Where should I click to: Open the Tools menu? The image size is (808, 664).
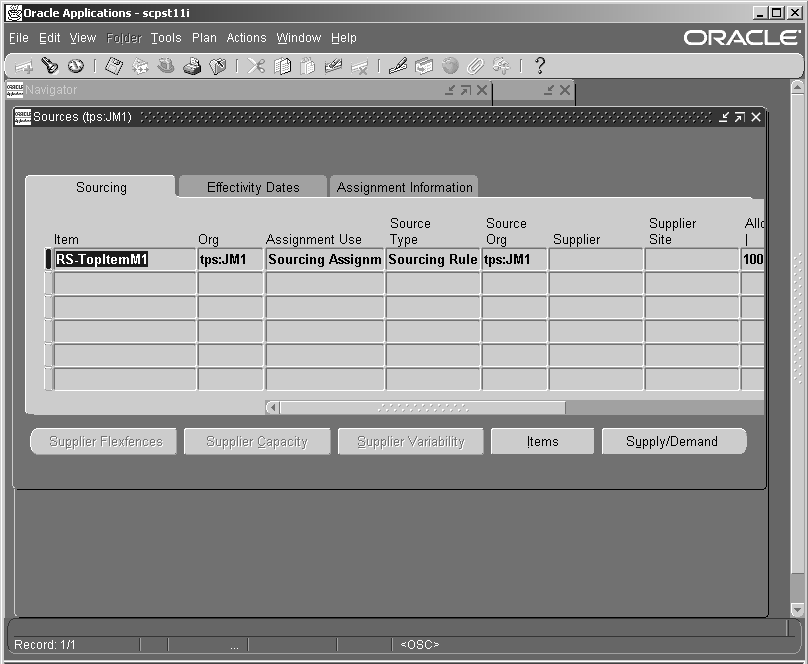[x=166, y=38]
